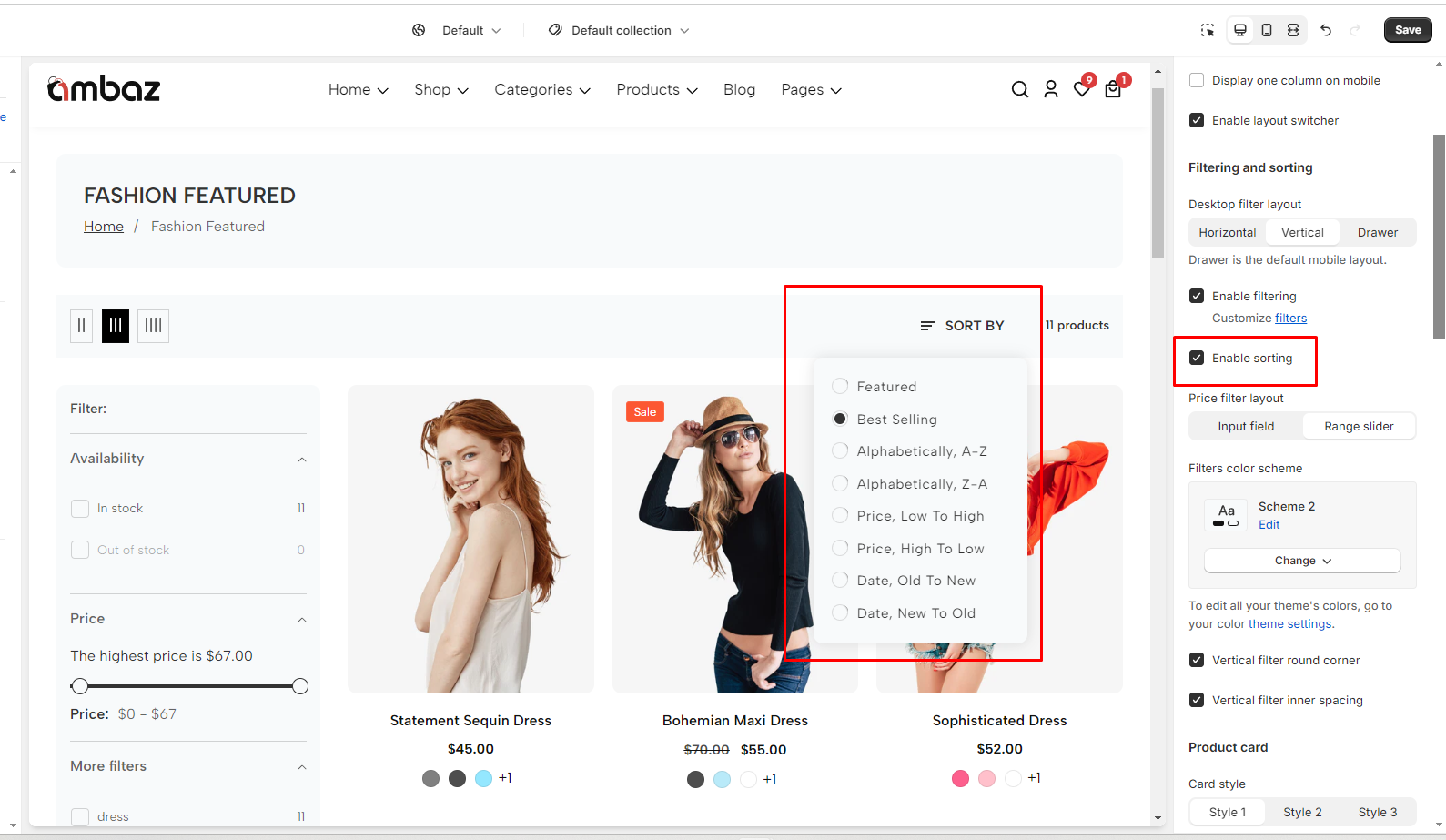Click the search magnifier icon in header
Screen dimensions: 1446x840
click(x=1019, y=89)
